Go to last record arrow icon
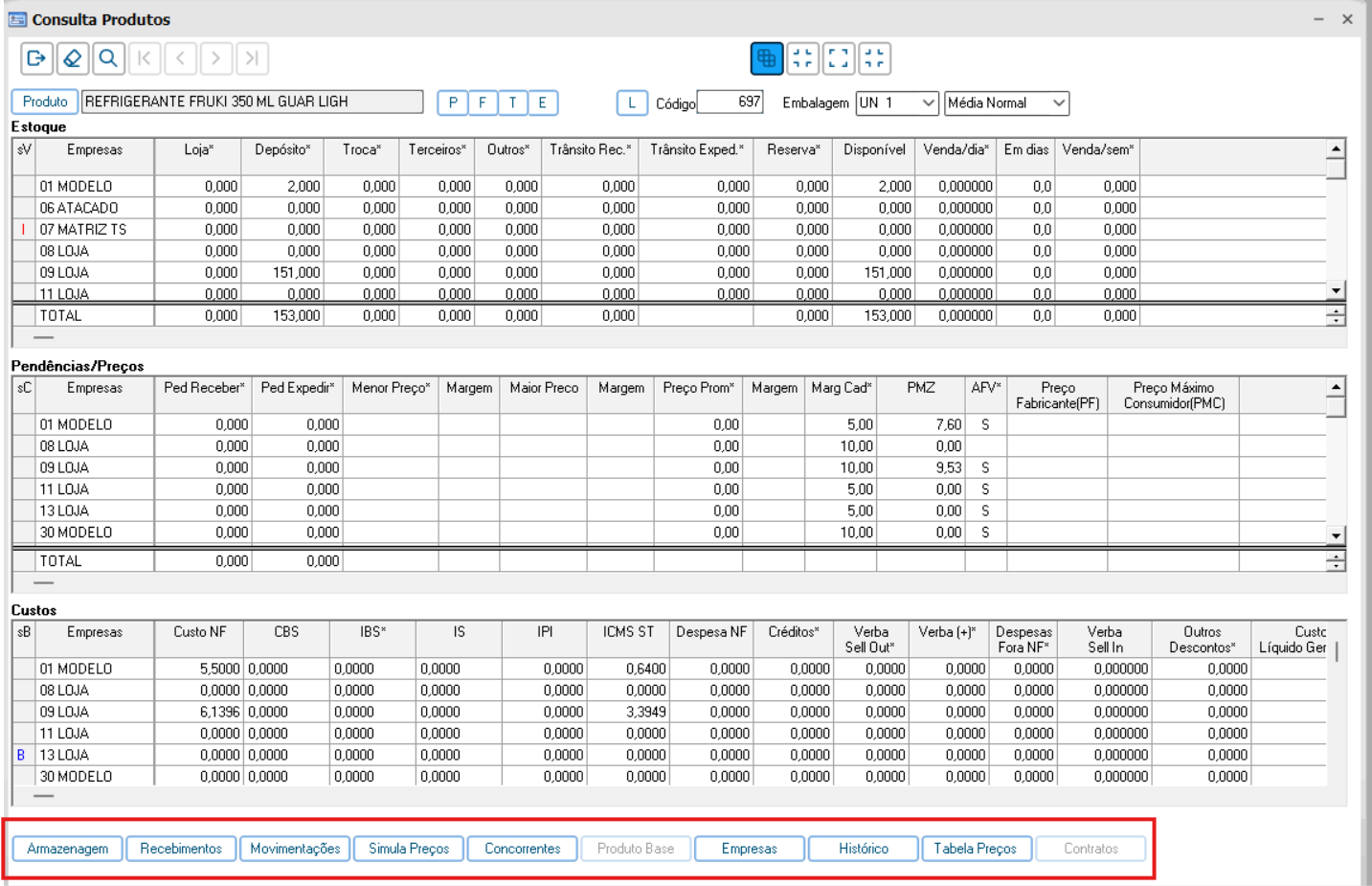Screen dimensions: 1372x886 [252, 58]
